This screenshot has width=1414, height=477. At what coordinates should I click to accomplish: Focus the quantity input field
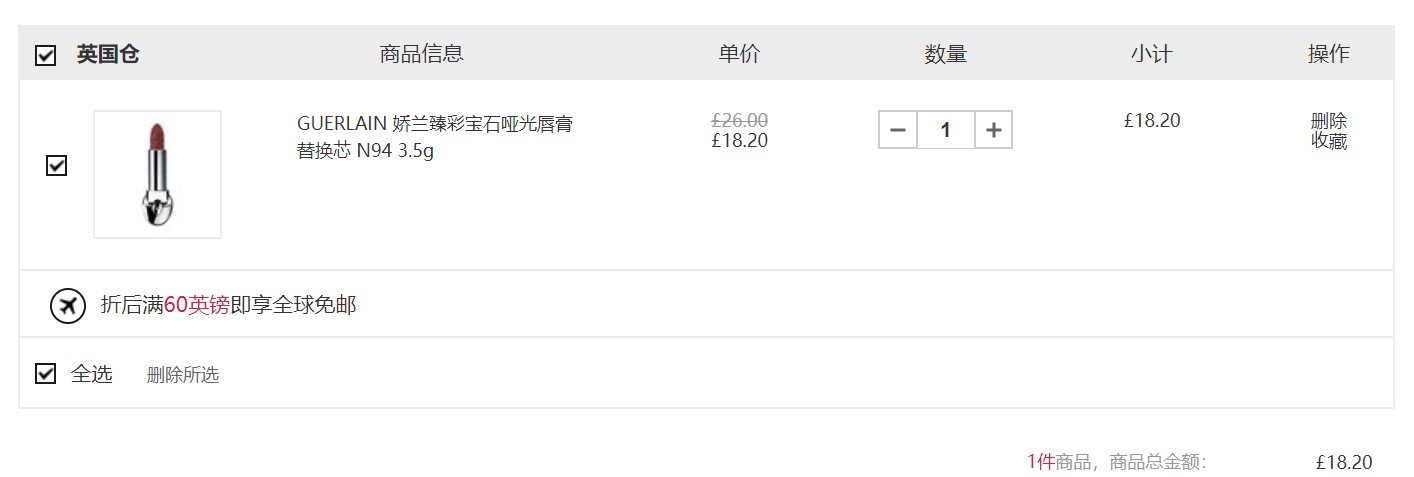[946, 130]
